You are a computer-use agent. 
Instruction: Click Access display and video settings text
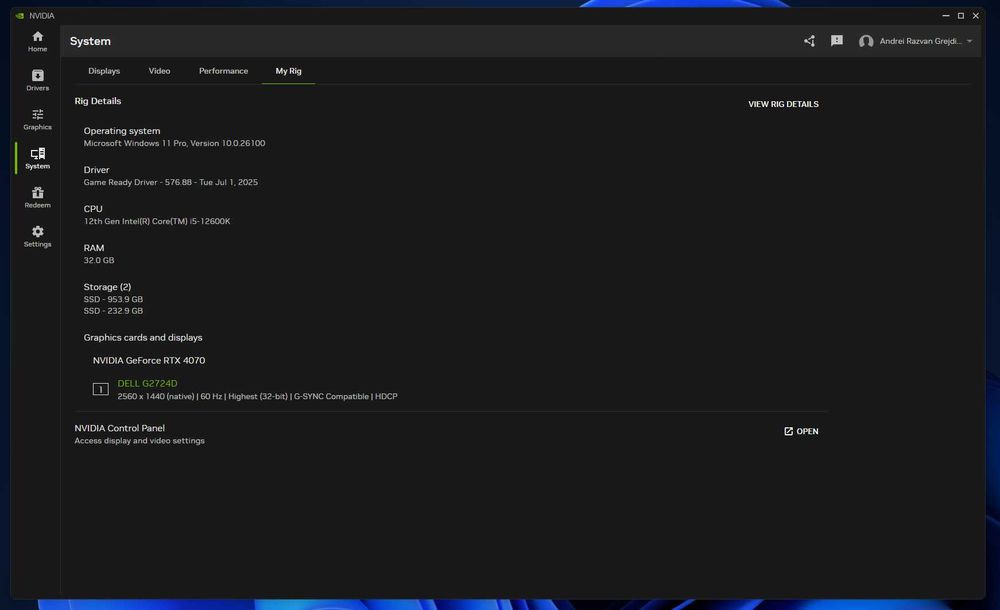[x=139, y=441]
